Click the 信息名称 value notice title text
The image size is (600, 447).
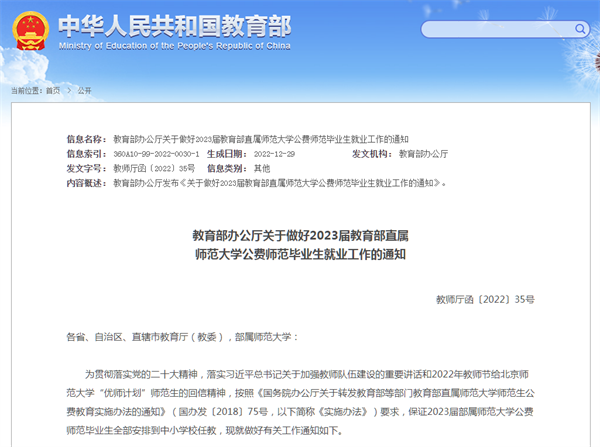261,139
